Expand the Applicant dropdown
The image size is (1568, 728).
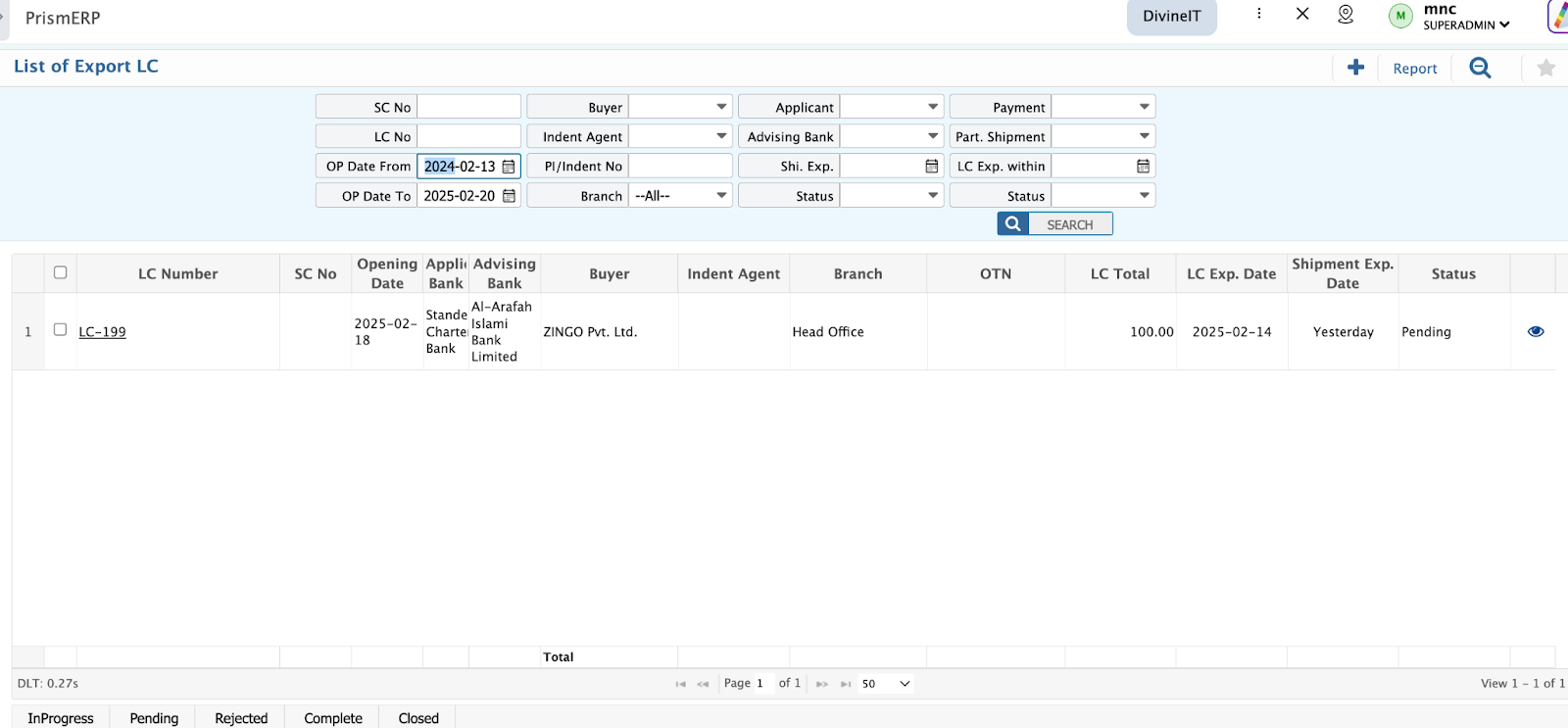click(892, 107)
